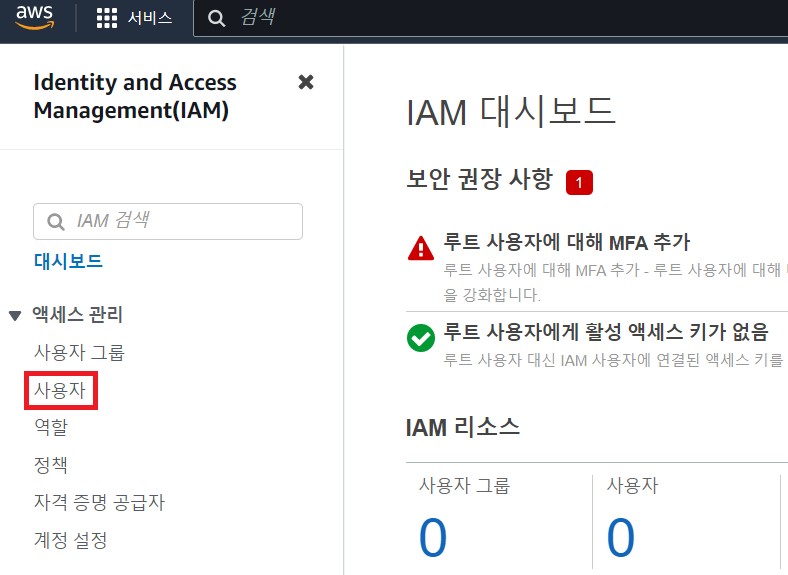Click the 보안 권장 사항 heading
This screenshot has height=575, width=788.
[479, 179]
